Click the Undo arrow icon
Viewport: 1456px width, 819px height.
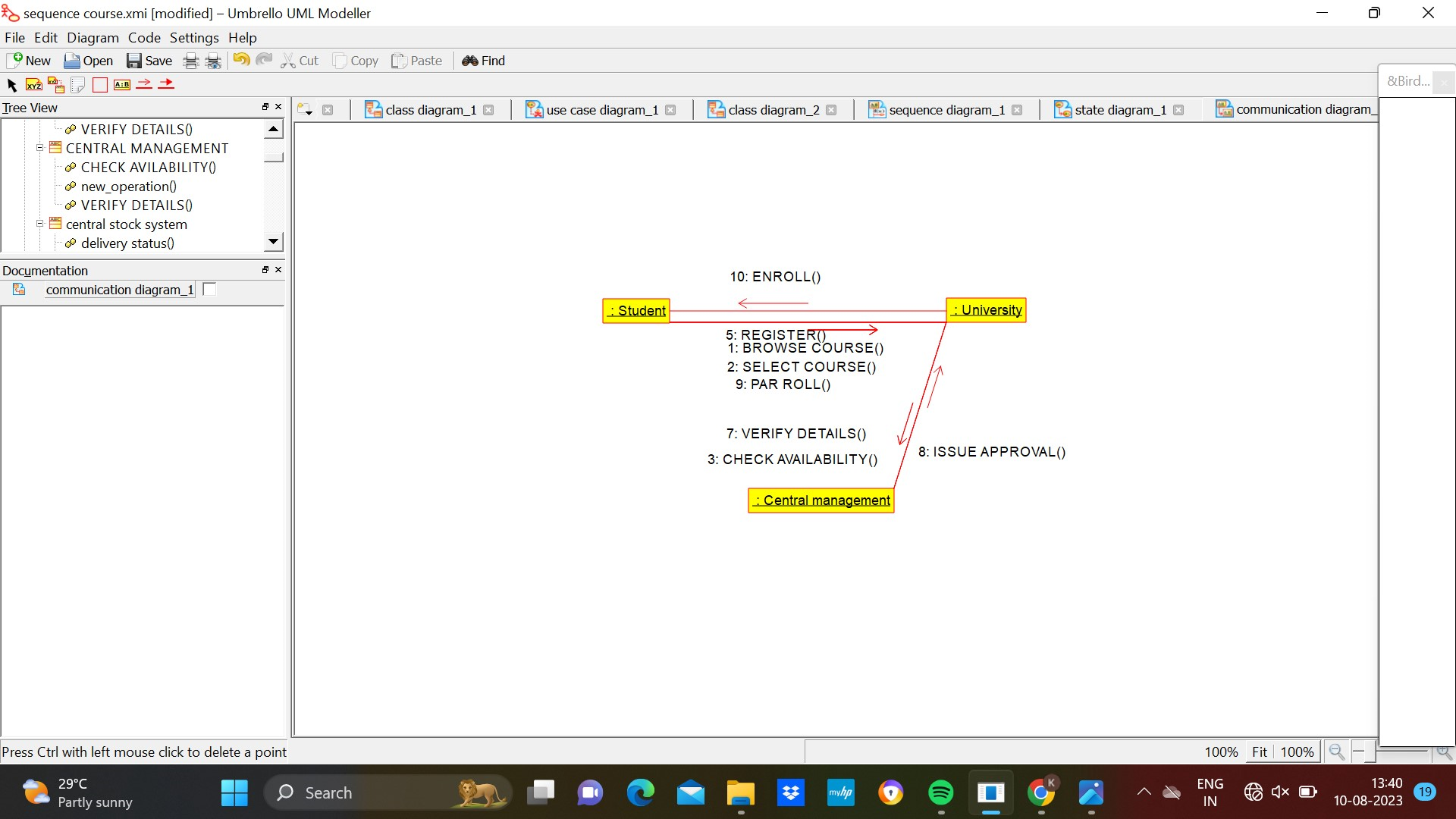241,60
